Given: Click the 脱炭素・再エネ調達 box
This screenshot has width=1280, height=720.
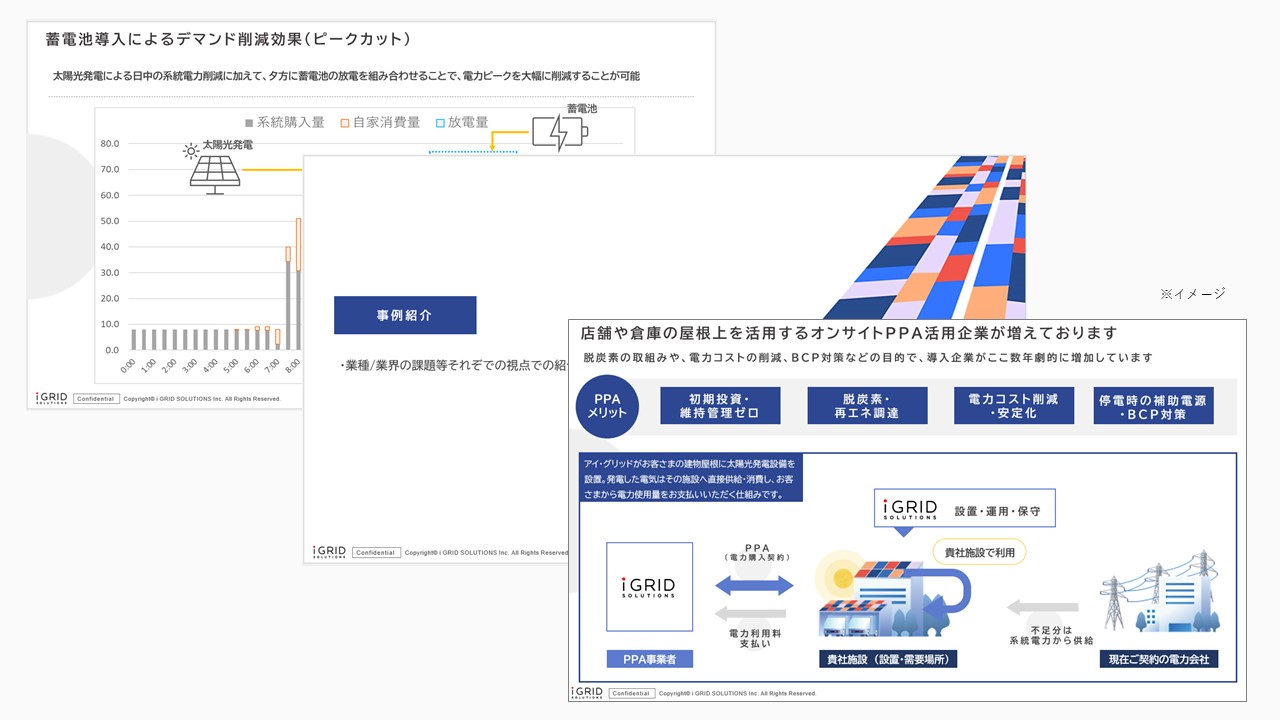Looking at the screenshot, I should click(x=867, y=406).
